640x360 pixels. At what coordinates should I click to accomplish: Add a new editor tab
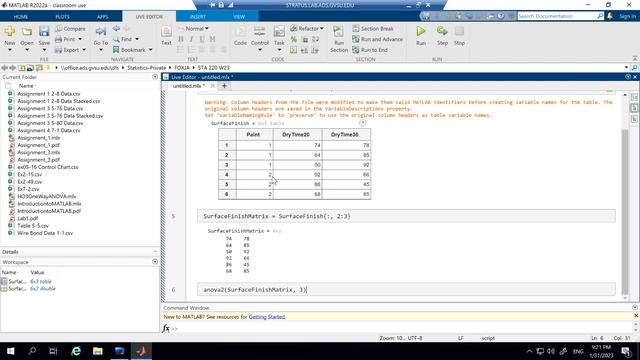click(224, 86)
